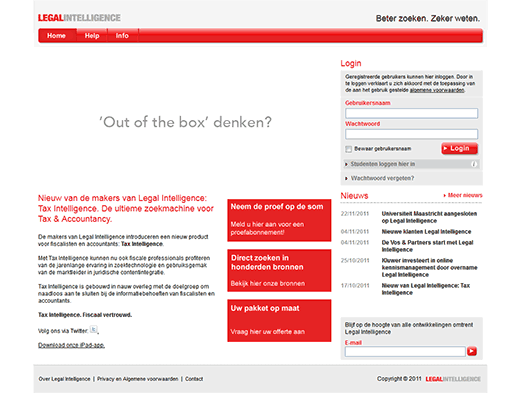520x393 pixels.
Task: Open Download onze iPad-app link
Action: pos(71,345)
